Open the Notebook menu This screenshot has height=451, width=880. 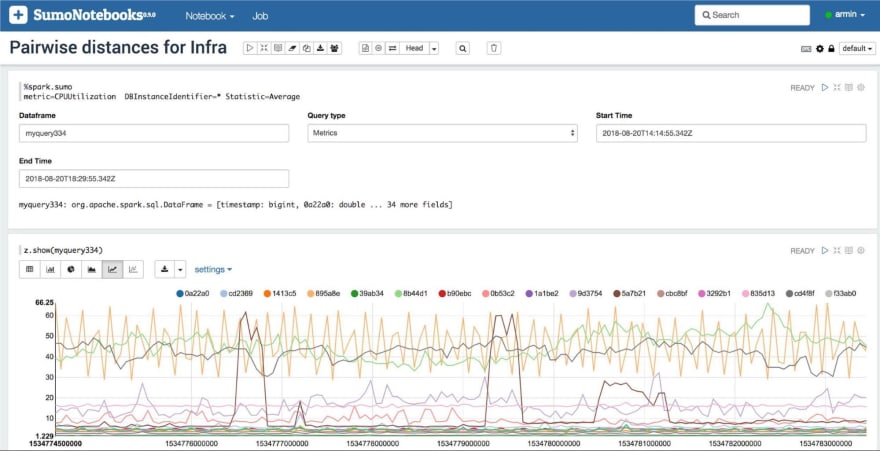[210, 16]
